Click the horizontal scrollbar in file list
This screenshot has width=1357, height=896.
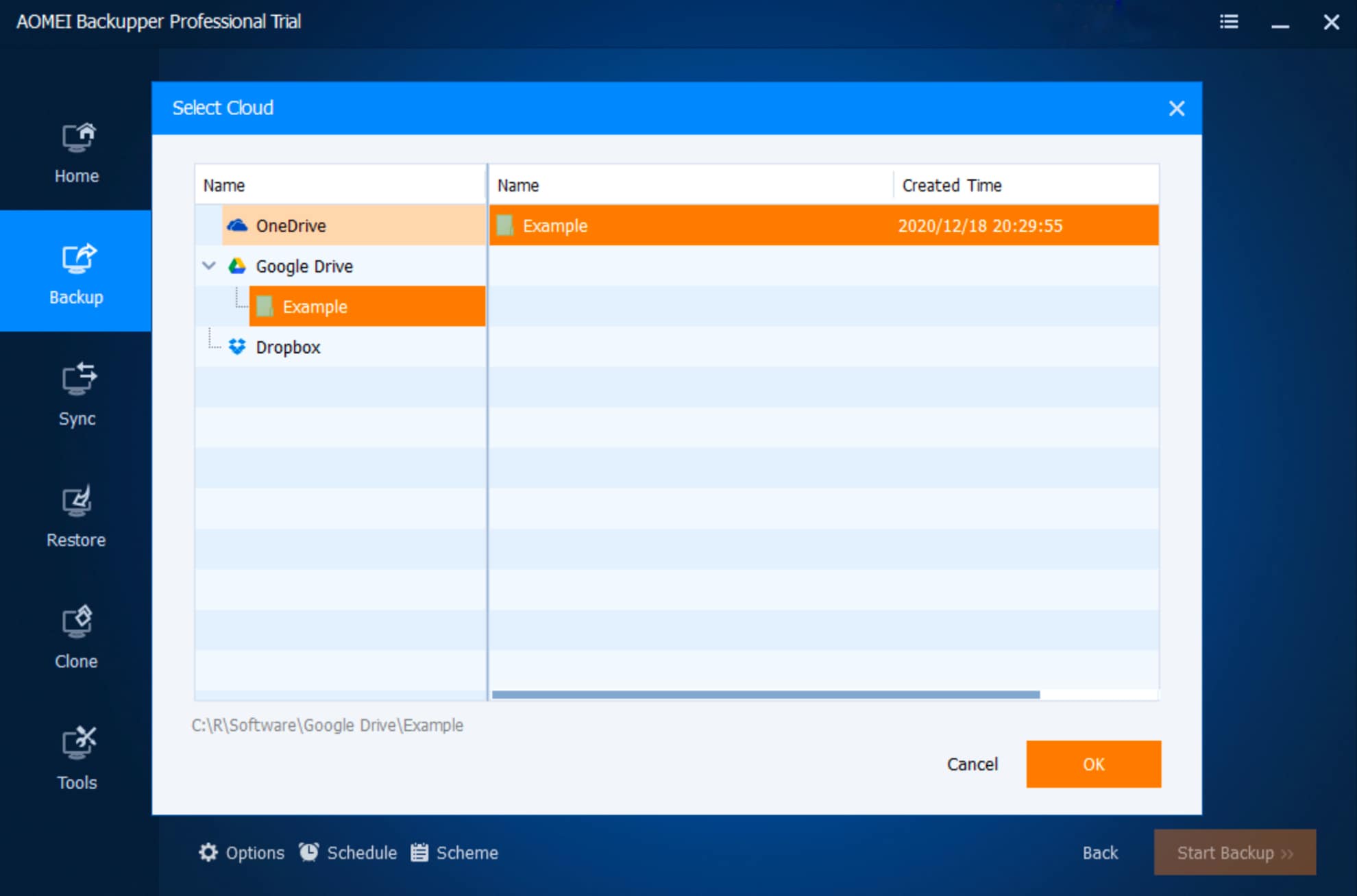click(x=765, y=695)
